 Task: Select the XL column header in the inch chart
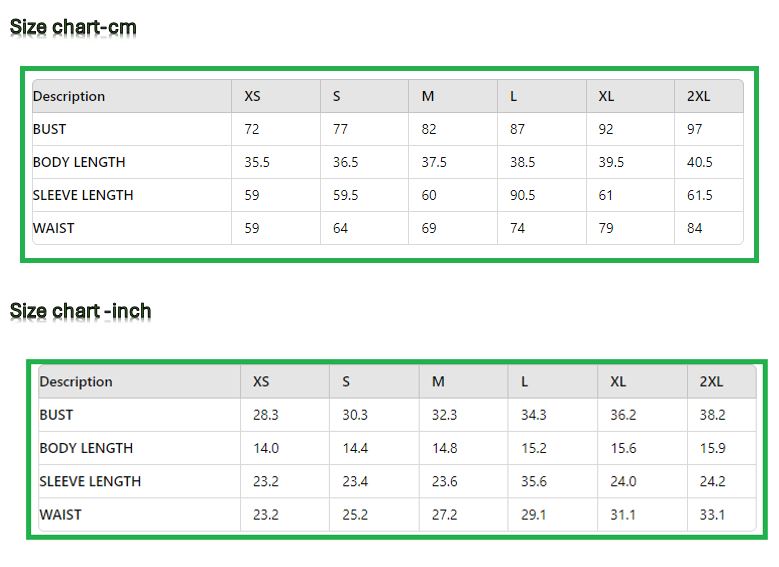click(x=618, y=381)
